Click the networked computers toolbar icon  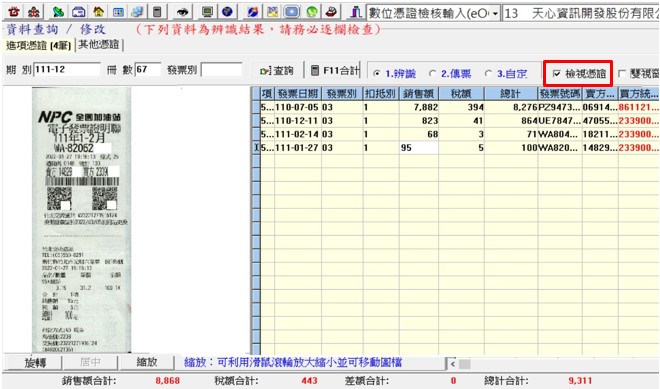click(137, 12)
